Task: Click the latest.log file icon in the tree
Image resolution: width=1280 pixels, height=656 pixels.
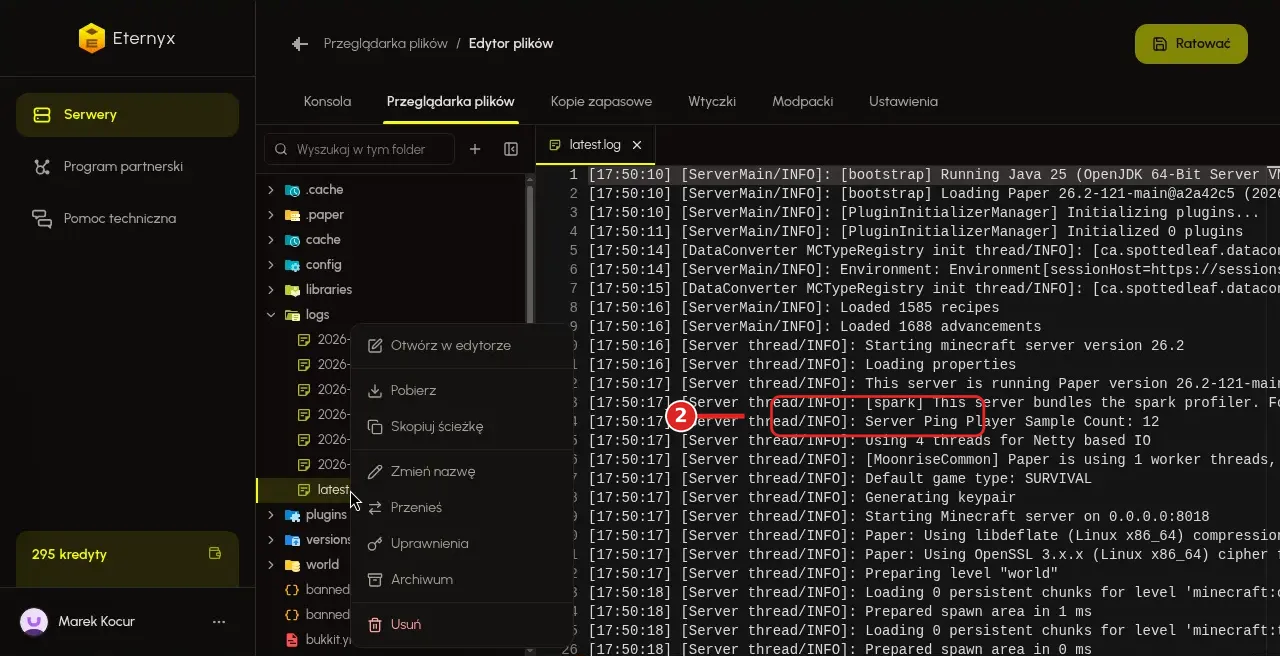Action: tap(304, 490)
